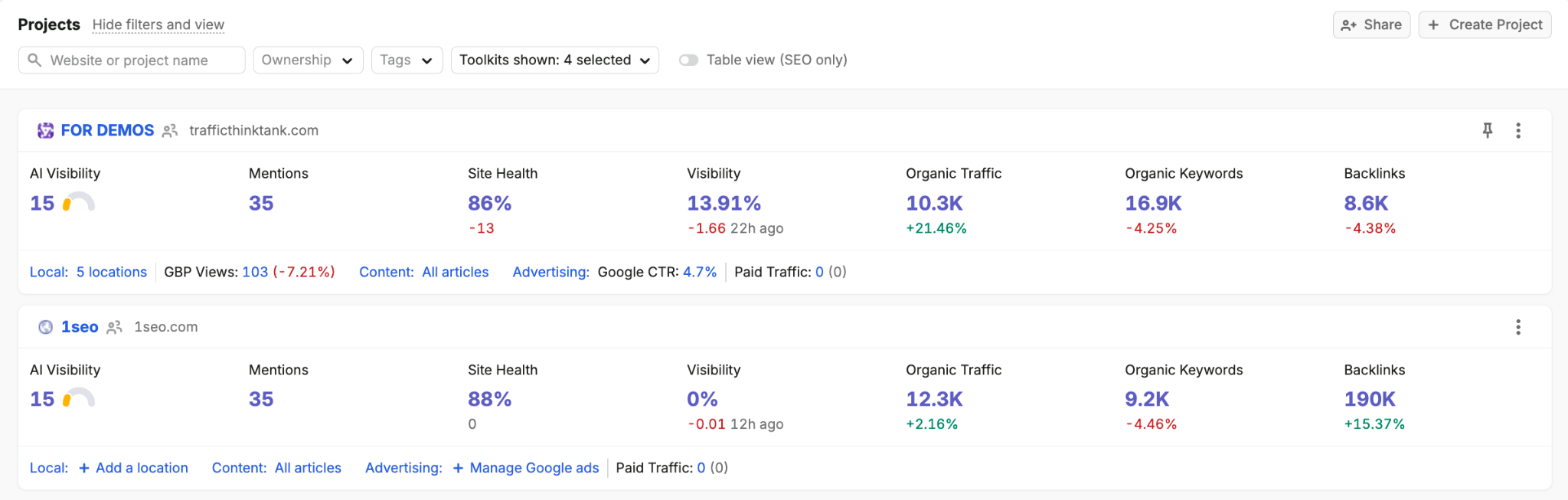Viewport: 1568px width, 500px height.
Task: Click the FOR DEMOS AI Visibility gauge
Action: click(78, 203)
